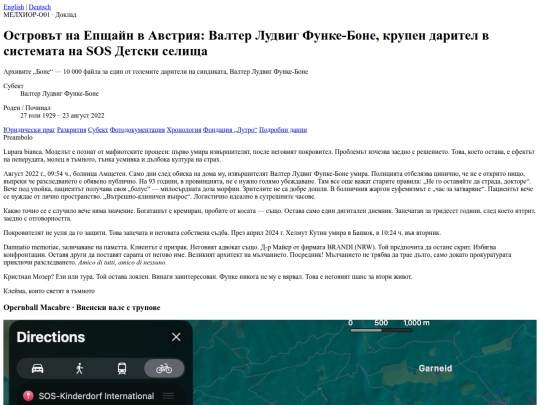Click the line Клейма, които светят в тъмното
Screen dimensions: 540x405
point(49,291)
